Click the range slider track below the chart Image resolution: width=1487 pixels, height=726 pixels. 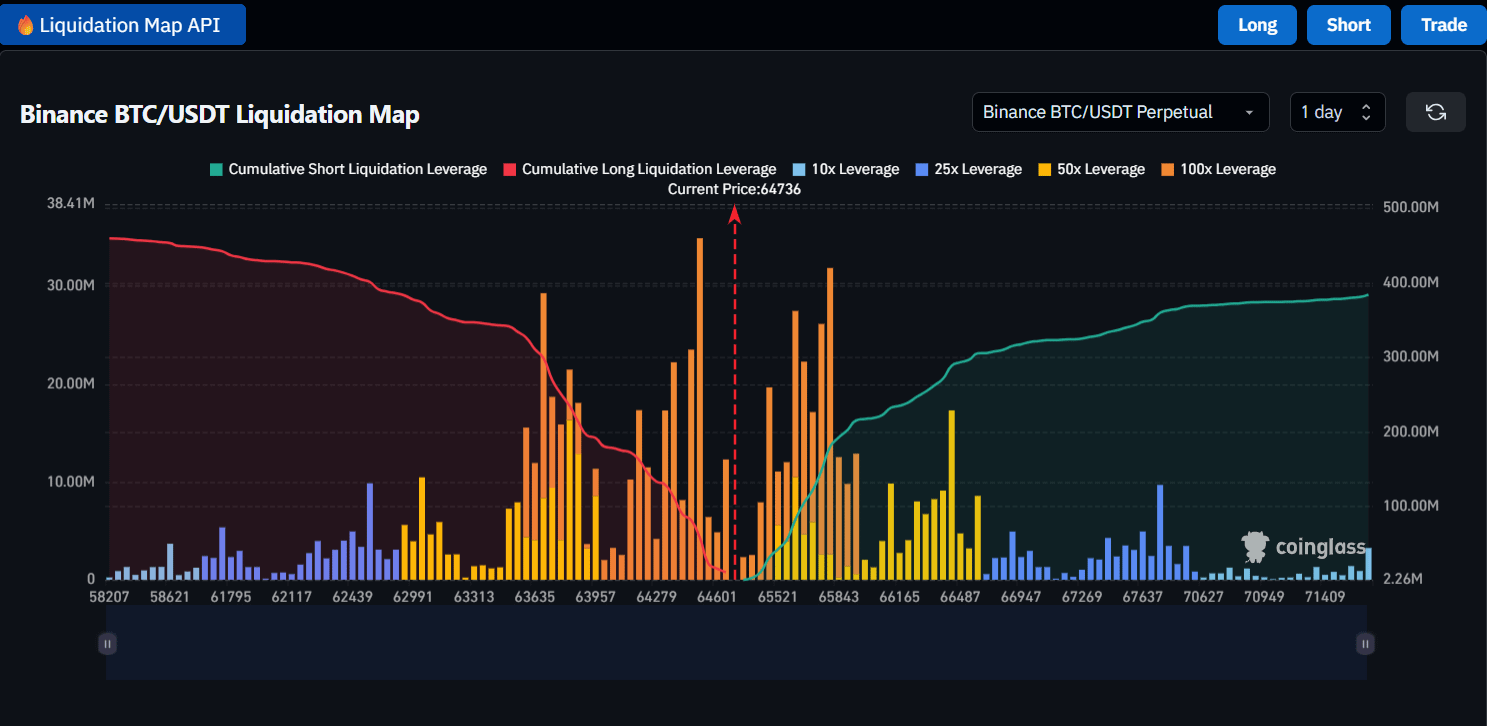(736, 644)
